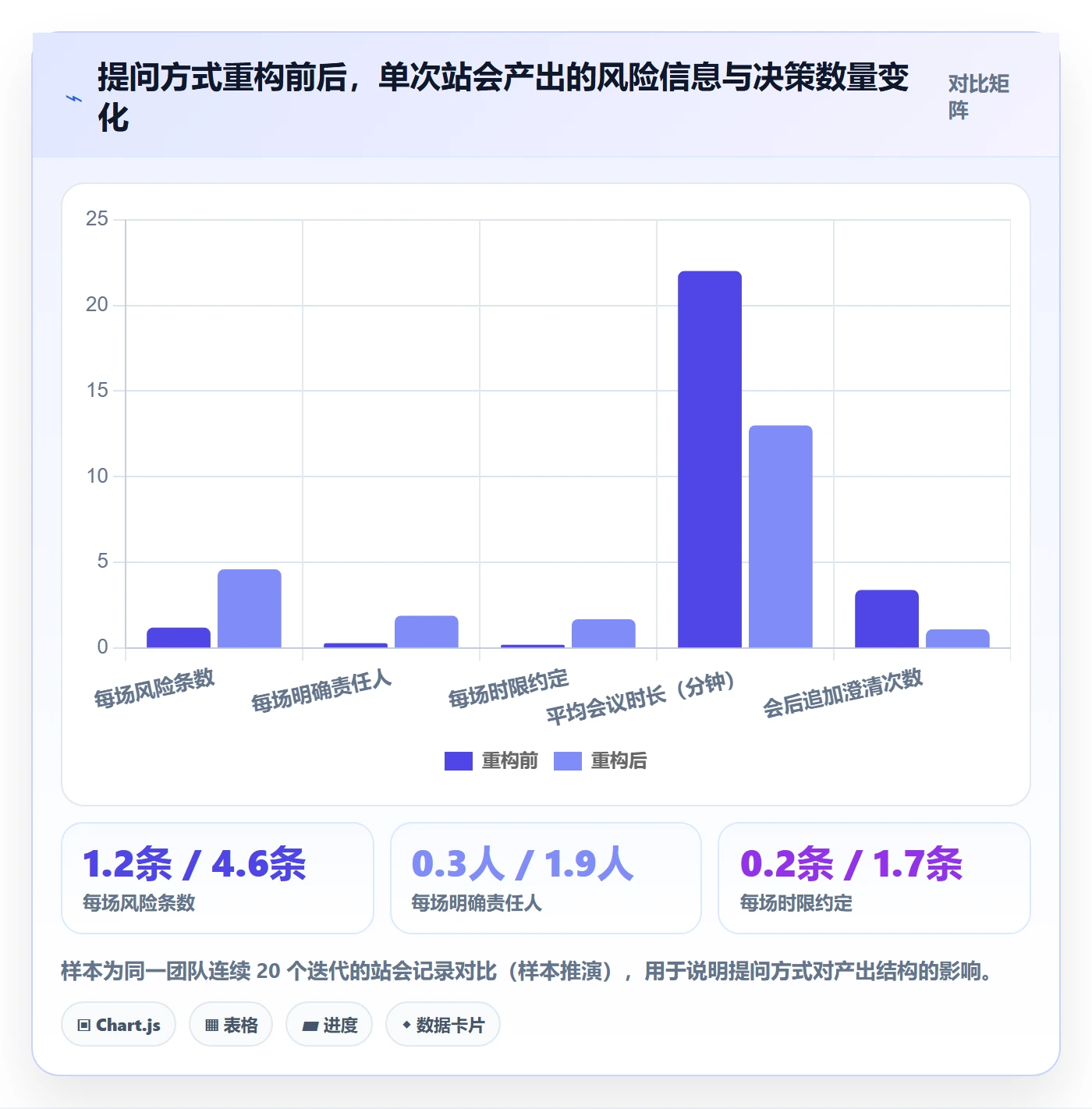
Task: Click the 每场风险条数 axis label
Action: 154,689
